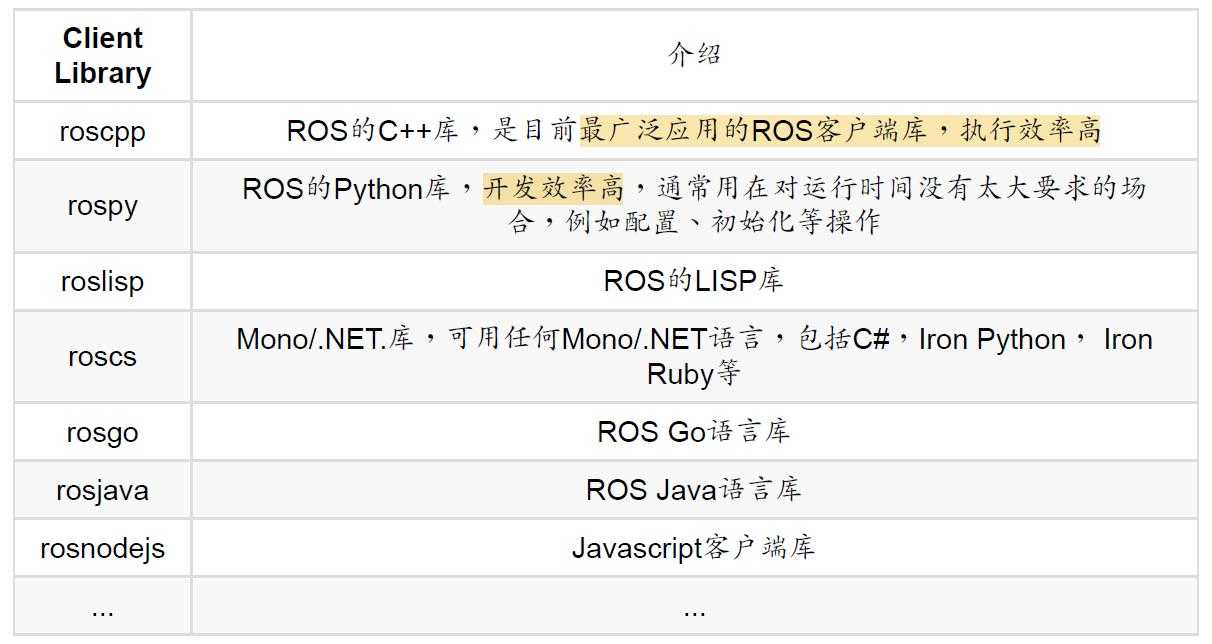Click the ROS的LISP库 description cell

tap(694, 281)
